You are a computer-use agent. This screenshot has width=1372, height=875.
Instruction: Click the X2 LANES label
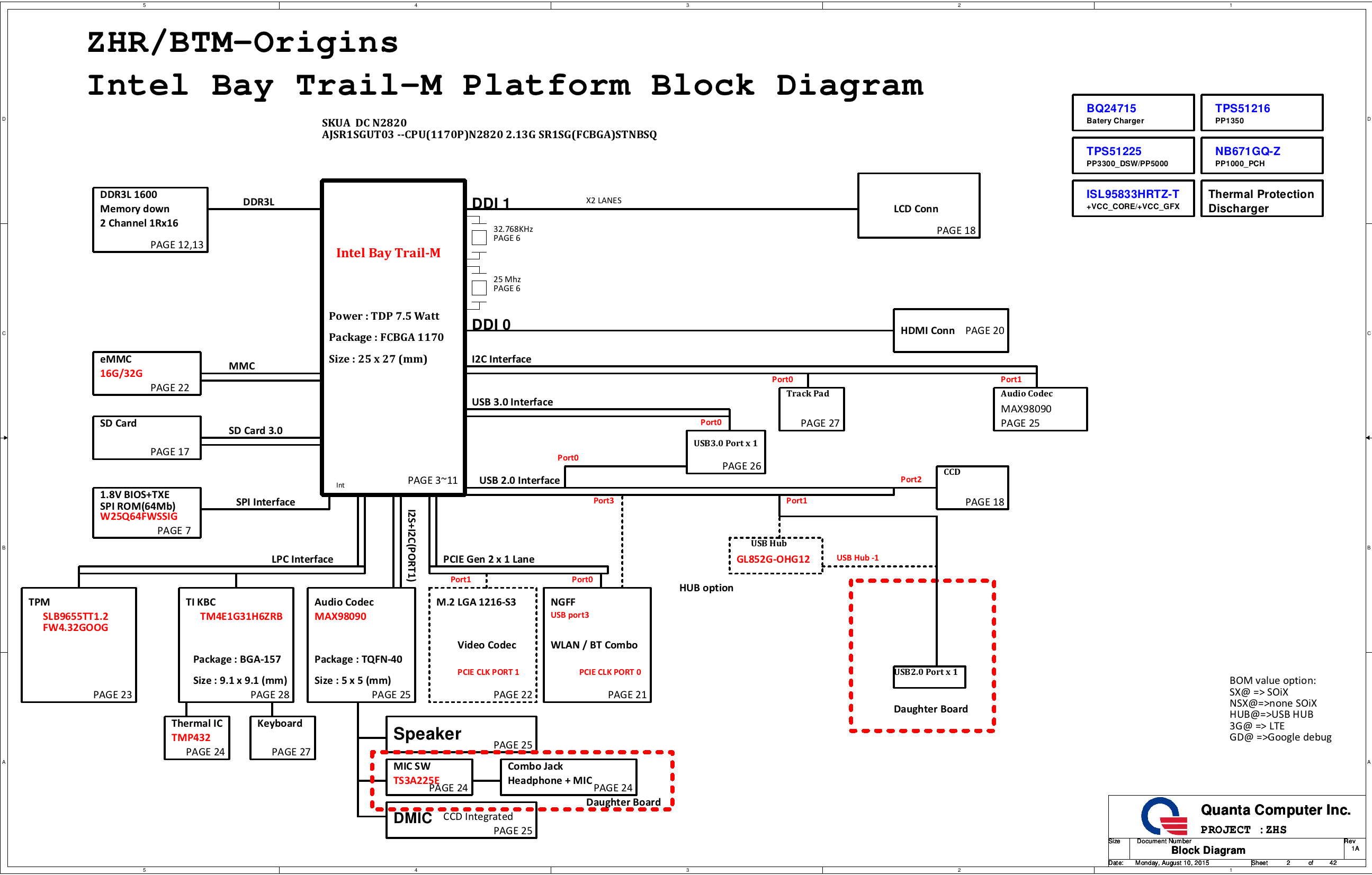603,201
